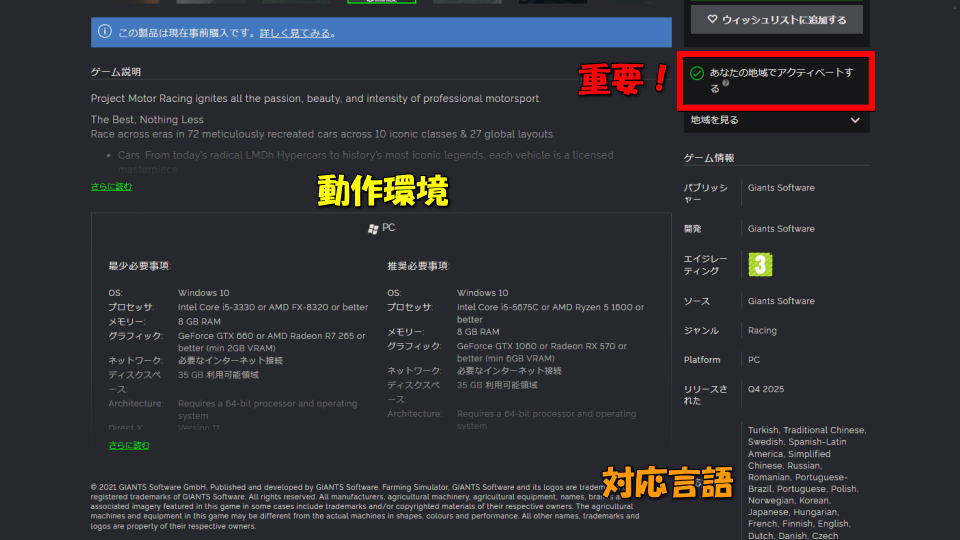Click the recommended graphics GeForce GTX 1060 text
This screenshot has width=960, height=540.
(541, 352)
